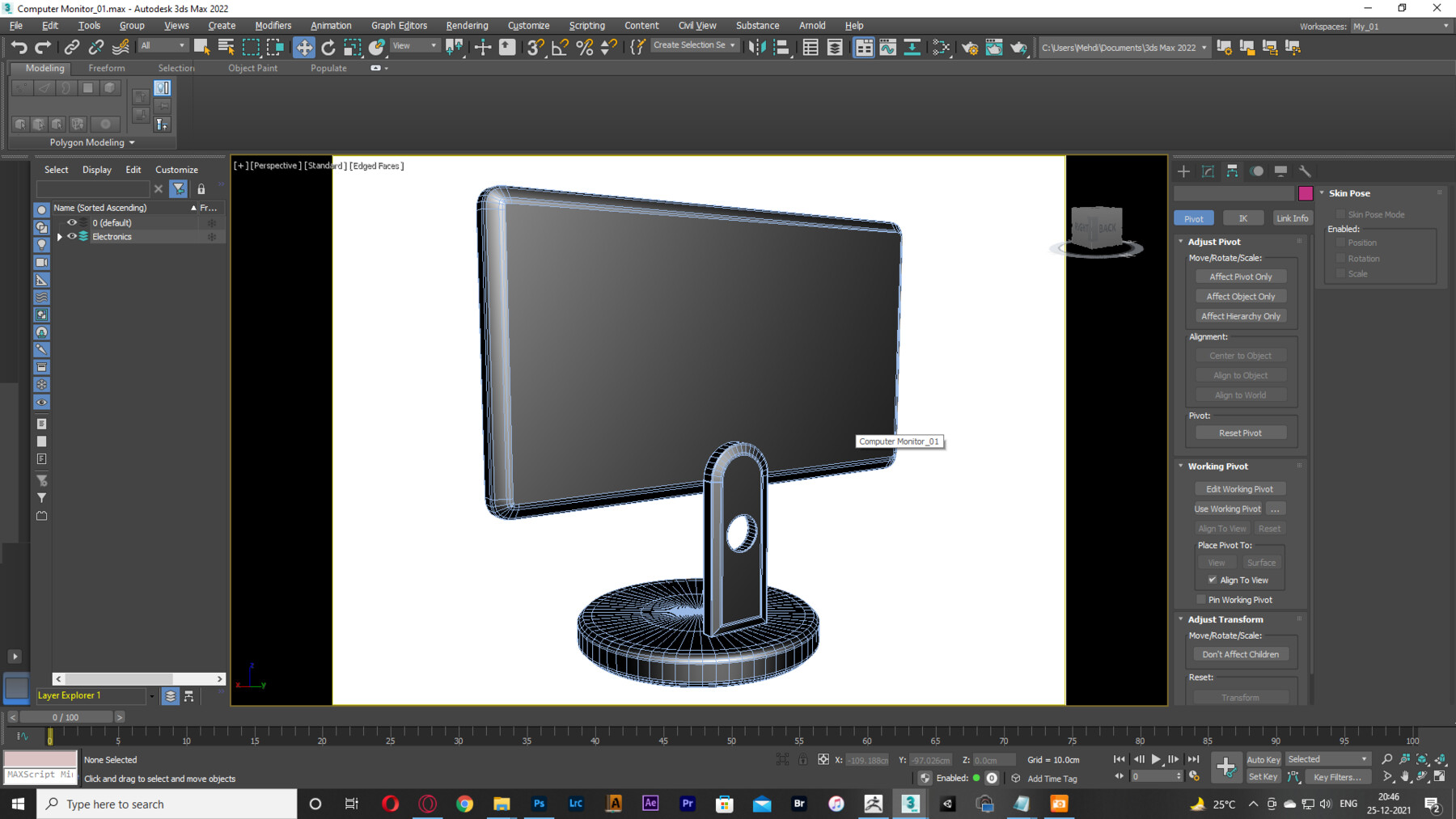Open the Utilities panel wrench icon
The width and height of the screenshot is (1456, 819).
(x=1306, y=171)
